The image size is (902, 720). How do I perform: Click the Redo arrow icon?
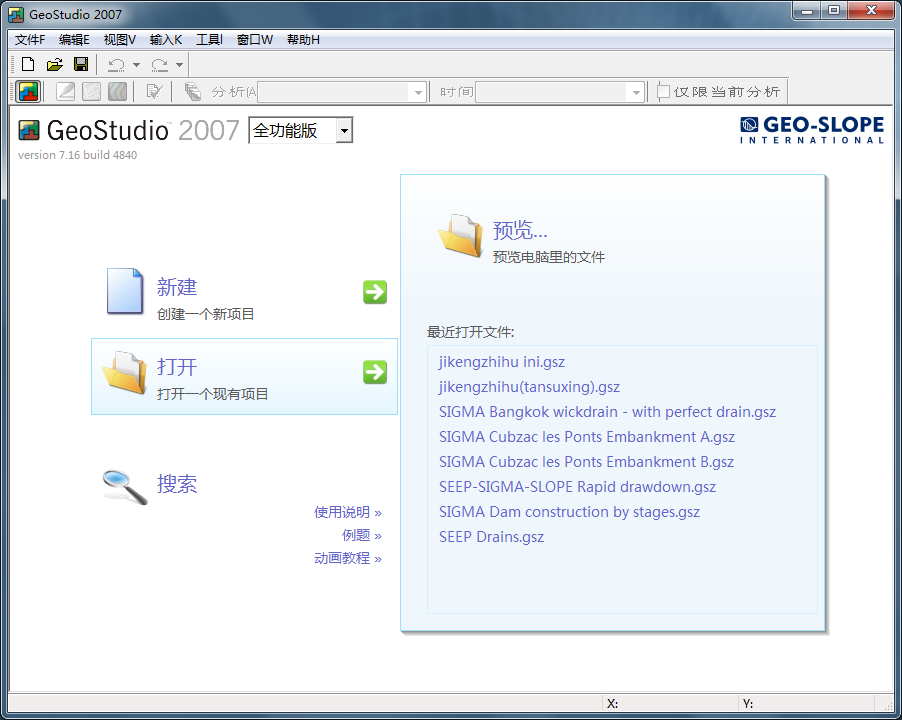(x=159, y=65)
